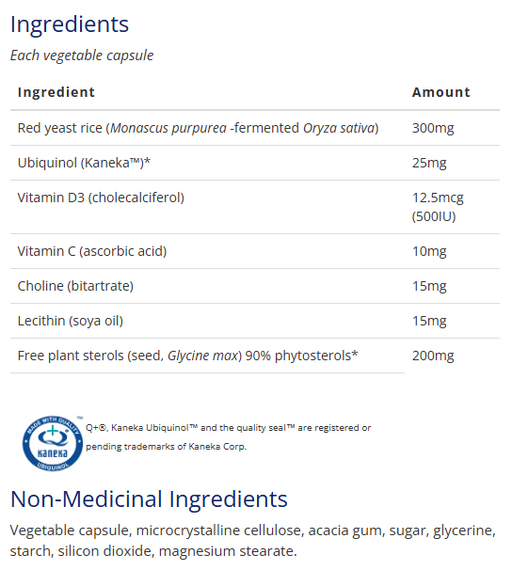Click the Kaneka trademark notice text
The height and width of the screenshot is (570, 512).
228,437
